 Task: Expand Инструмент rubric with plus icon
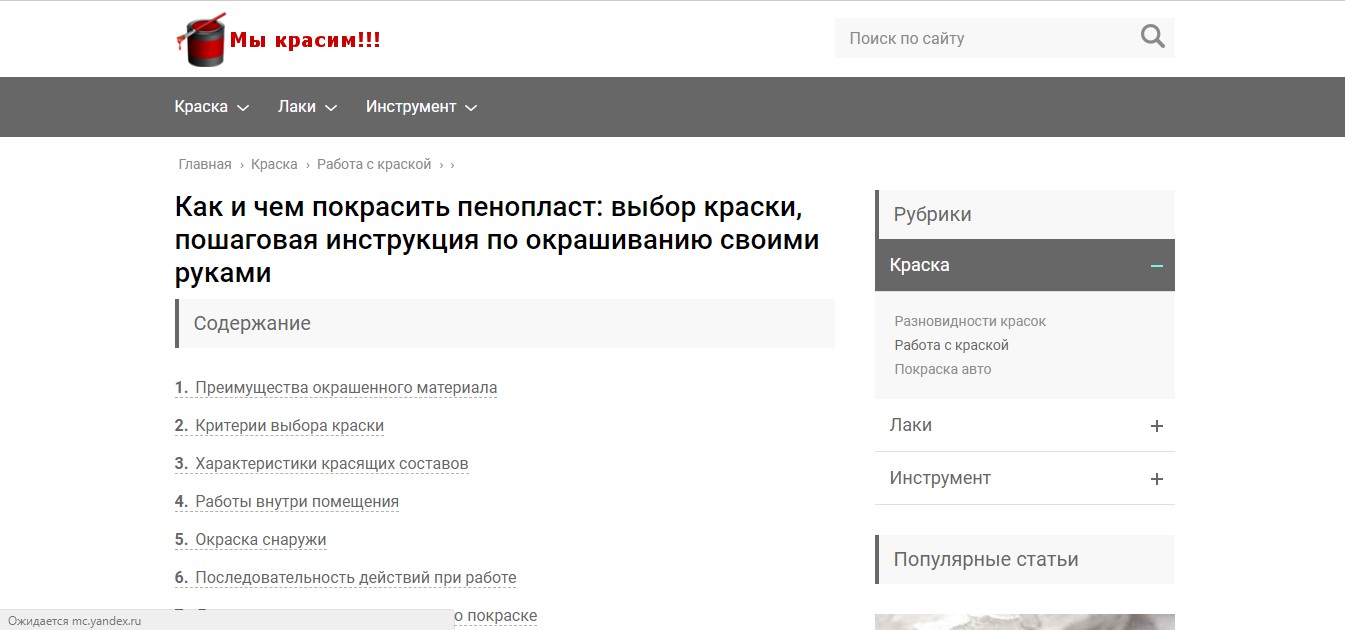pos(1157,479)
